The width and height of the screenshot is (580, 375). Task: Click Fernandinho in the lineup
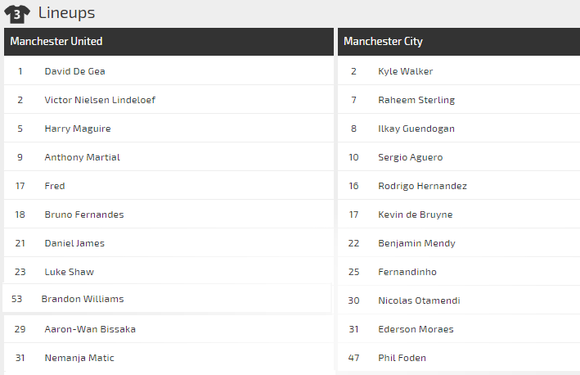pyautogui.click(x=407, y=272)
